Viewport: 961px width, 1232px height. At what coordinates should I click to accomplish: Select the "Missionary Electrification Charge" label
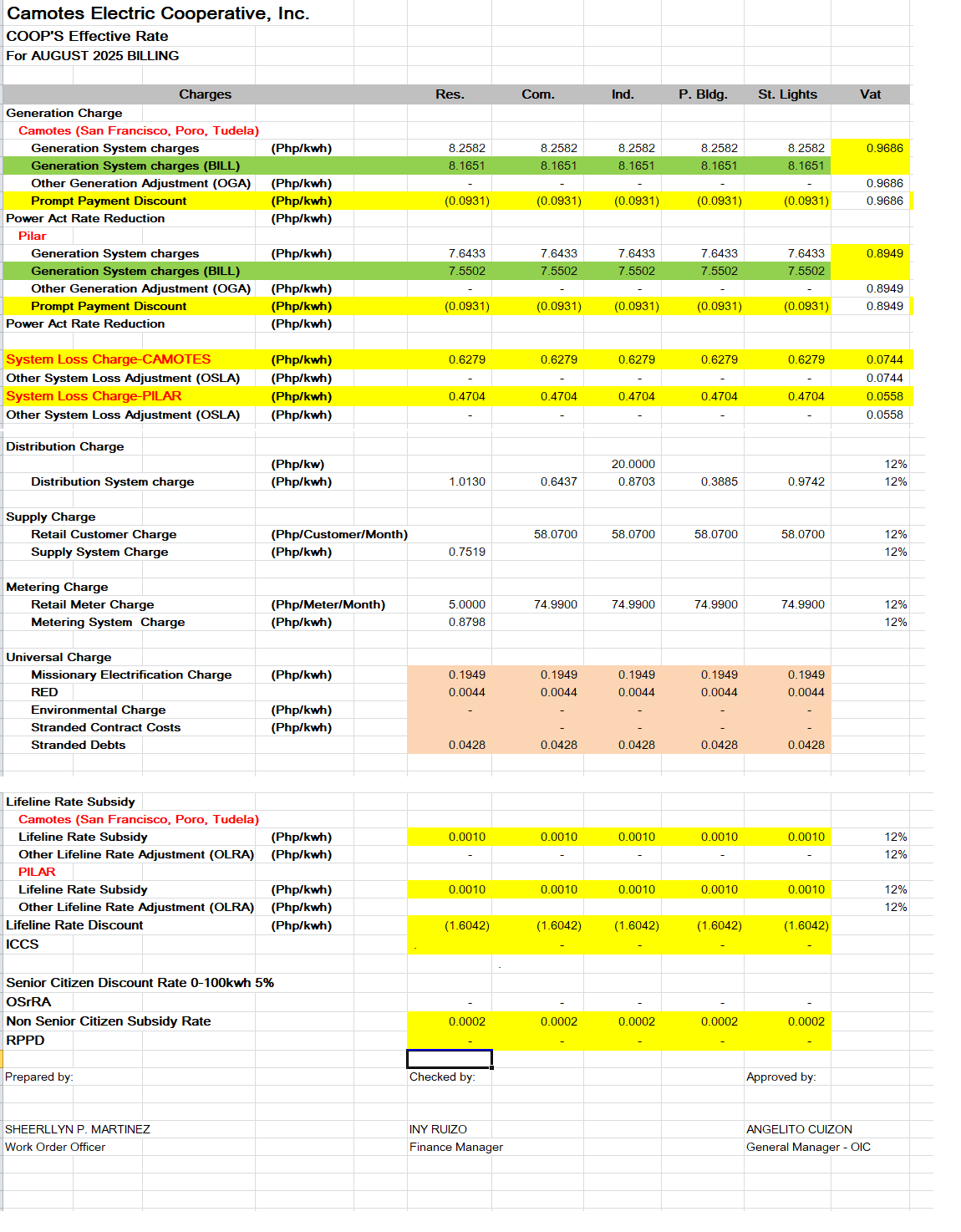131,675
